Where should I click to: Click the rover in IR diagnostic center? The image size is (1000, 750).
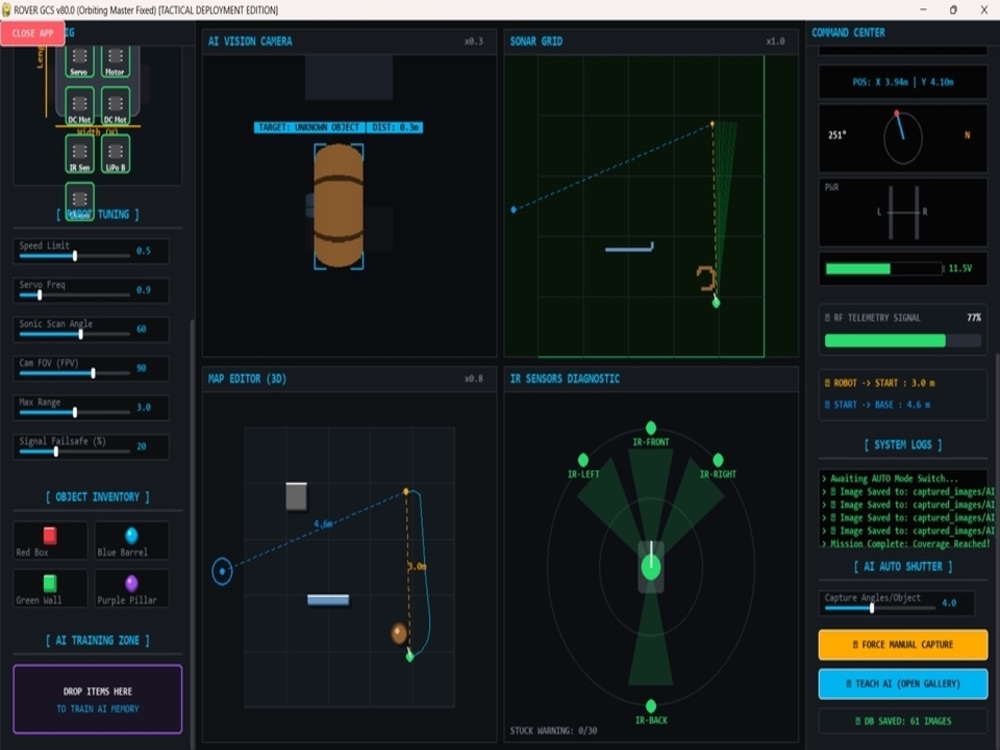coord(651,566)
